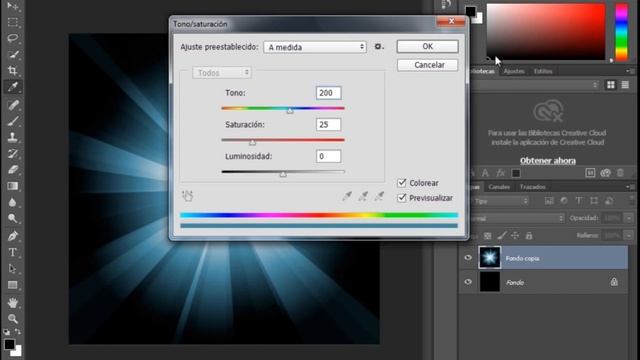Select the Move tool
The height and width of the screenshot is (360, 640).
(13, 6)
